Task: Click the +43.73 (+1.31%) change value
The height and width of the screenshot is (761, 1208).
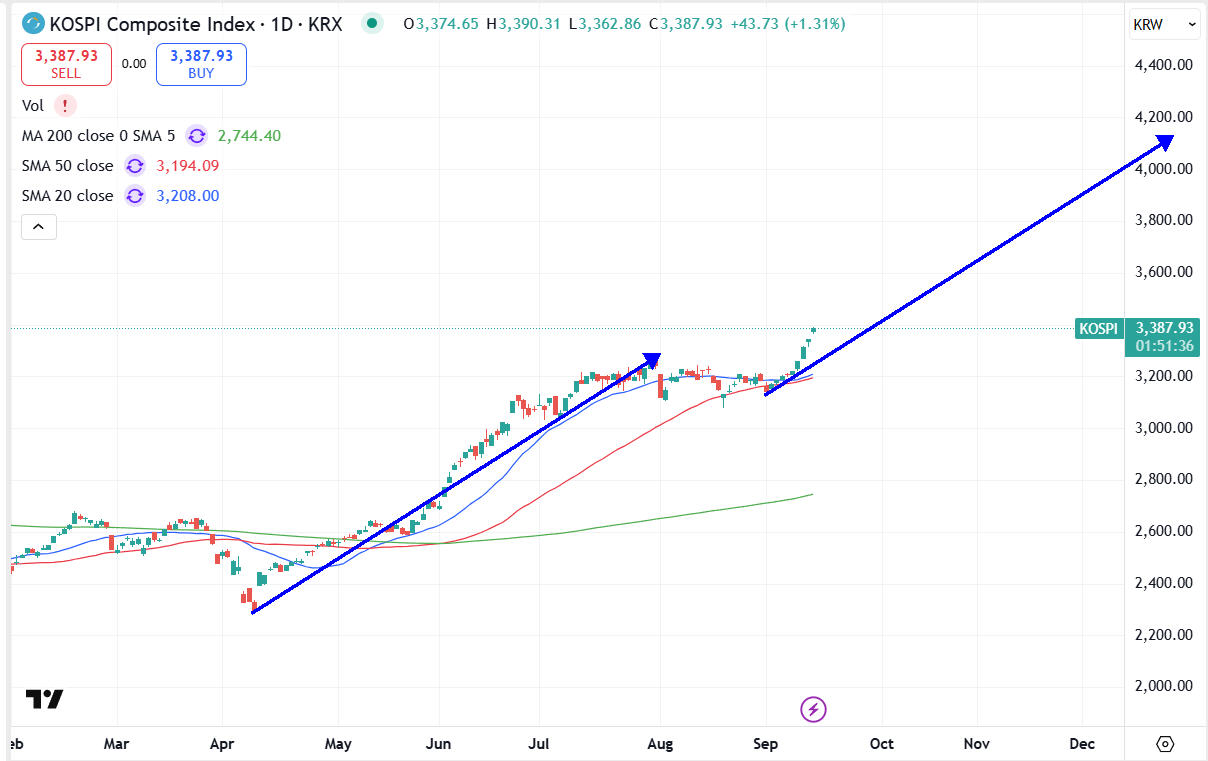Action: point(789,24)
